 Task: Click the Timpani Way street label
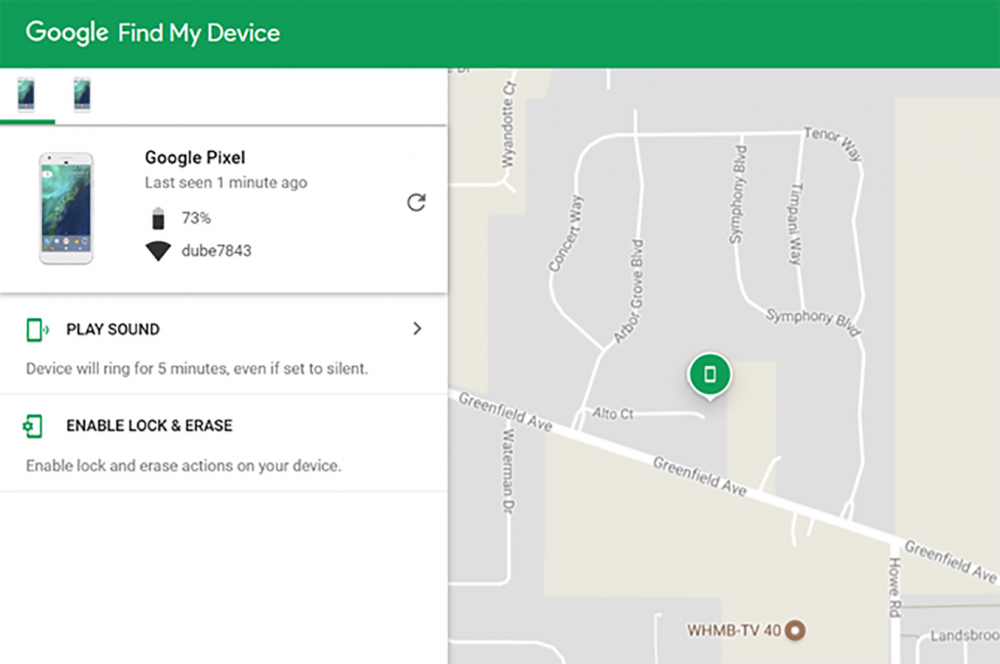tap(796, 224)
